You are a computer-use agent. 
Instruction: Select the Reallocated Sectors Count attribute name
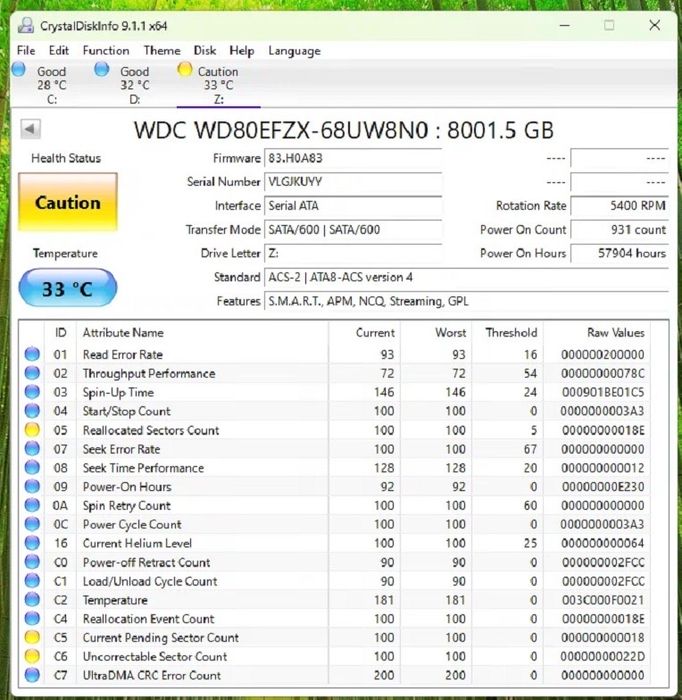tap(151, 430)
